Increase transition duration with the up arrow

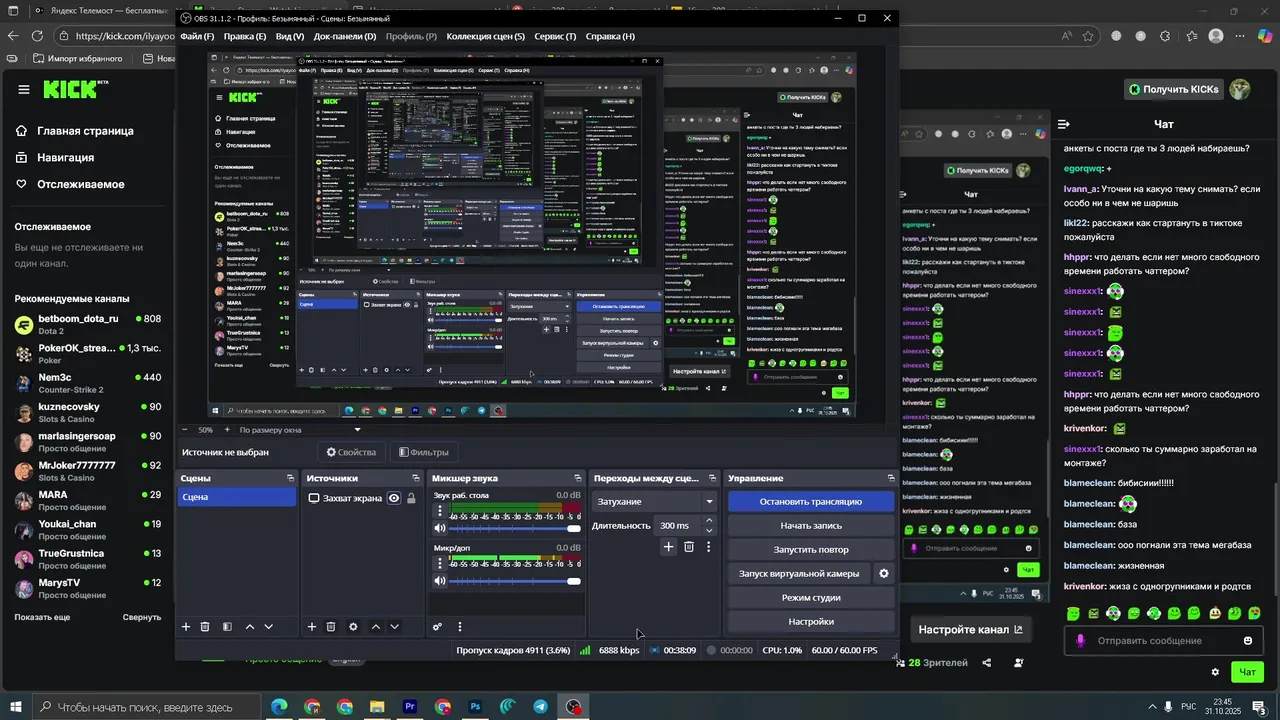tap(709, 520)
